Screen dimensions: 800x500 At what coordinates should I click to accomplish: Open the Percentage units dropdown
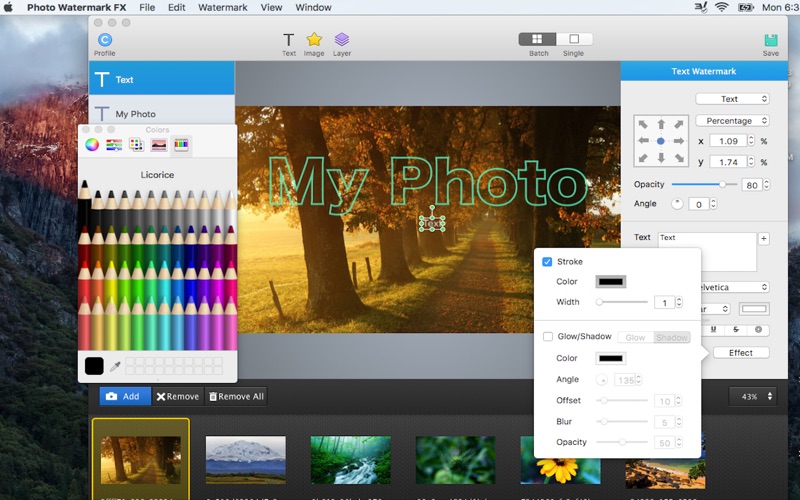pos(732,121)
